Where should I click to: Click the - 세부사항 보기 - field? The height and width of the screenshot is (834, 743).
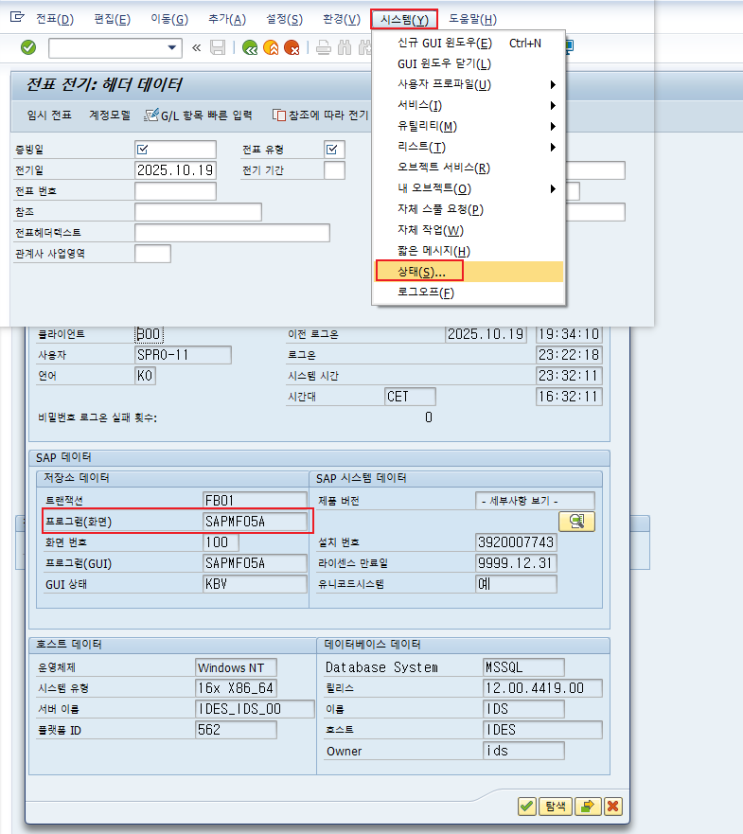tap(535, 501)
